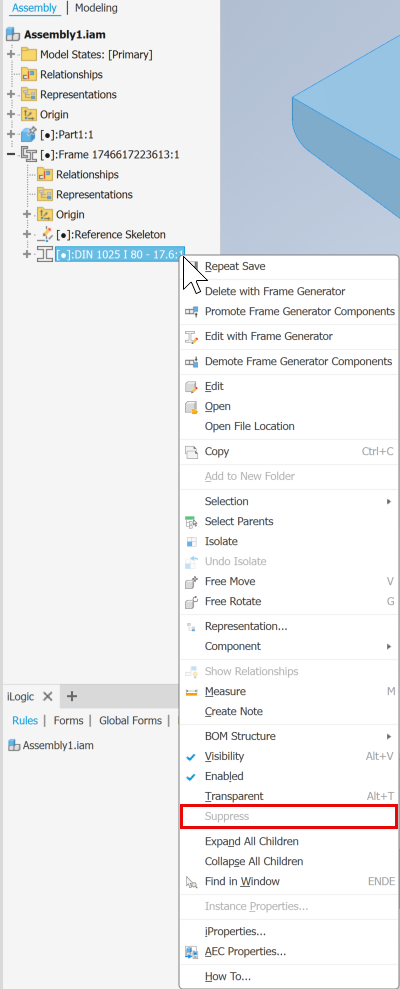Viewport: 400px width, 989px height.
Task: Click the Demote Frame Generator Components icon
Action: point(192,362)
